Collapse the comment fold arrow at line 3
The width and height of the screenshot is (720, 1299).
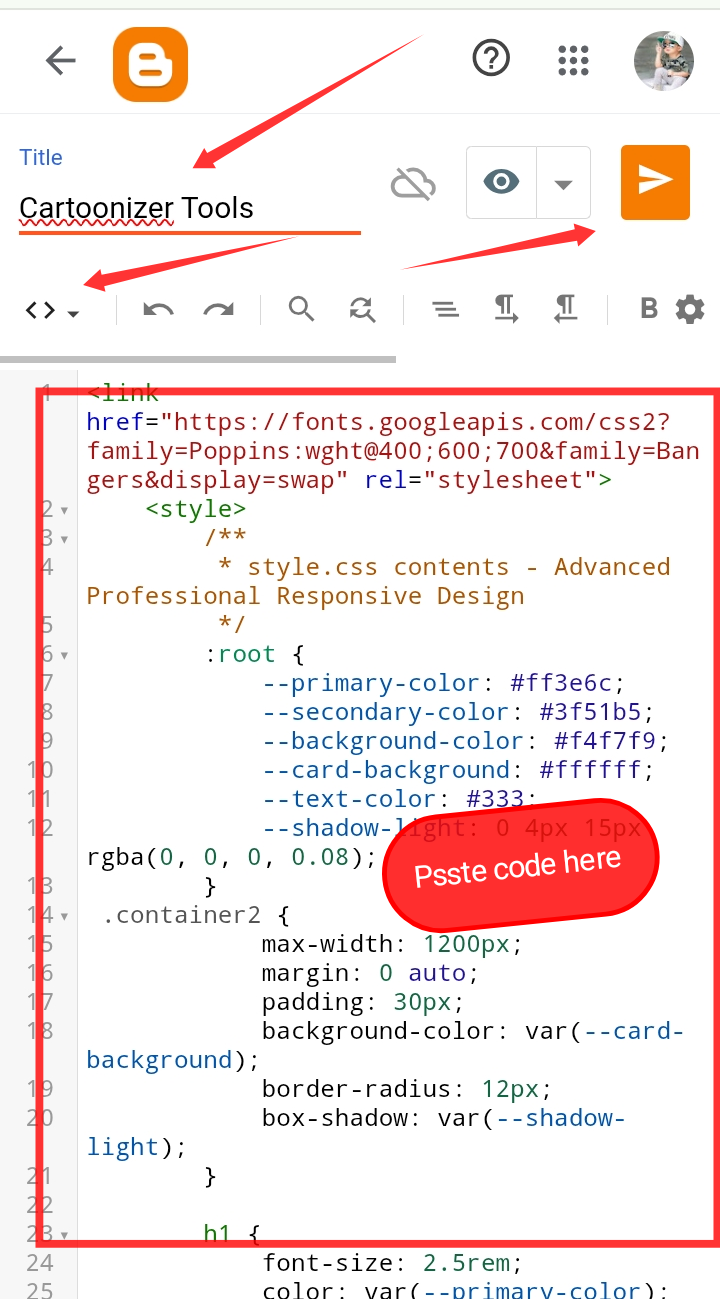click(x=64, y=539)
